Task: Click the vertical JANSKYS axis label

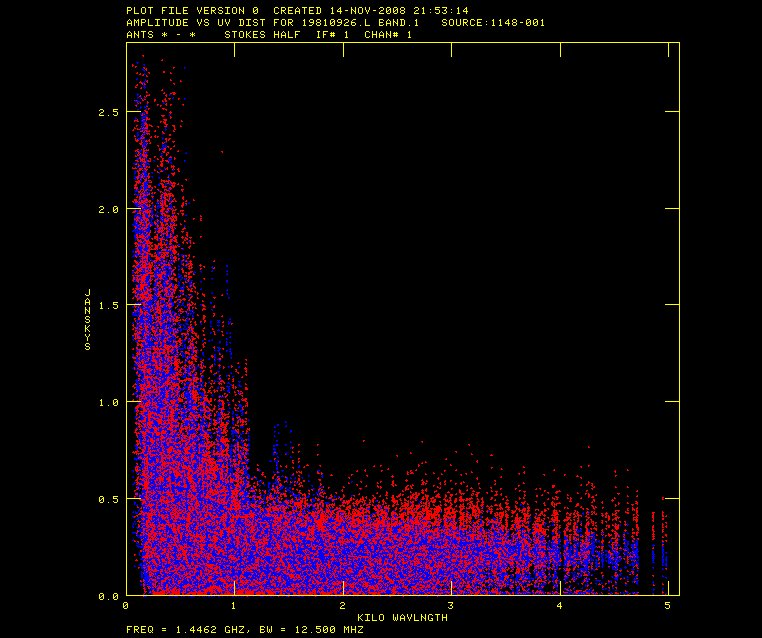Action: [x=88, y=319]
